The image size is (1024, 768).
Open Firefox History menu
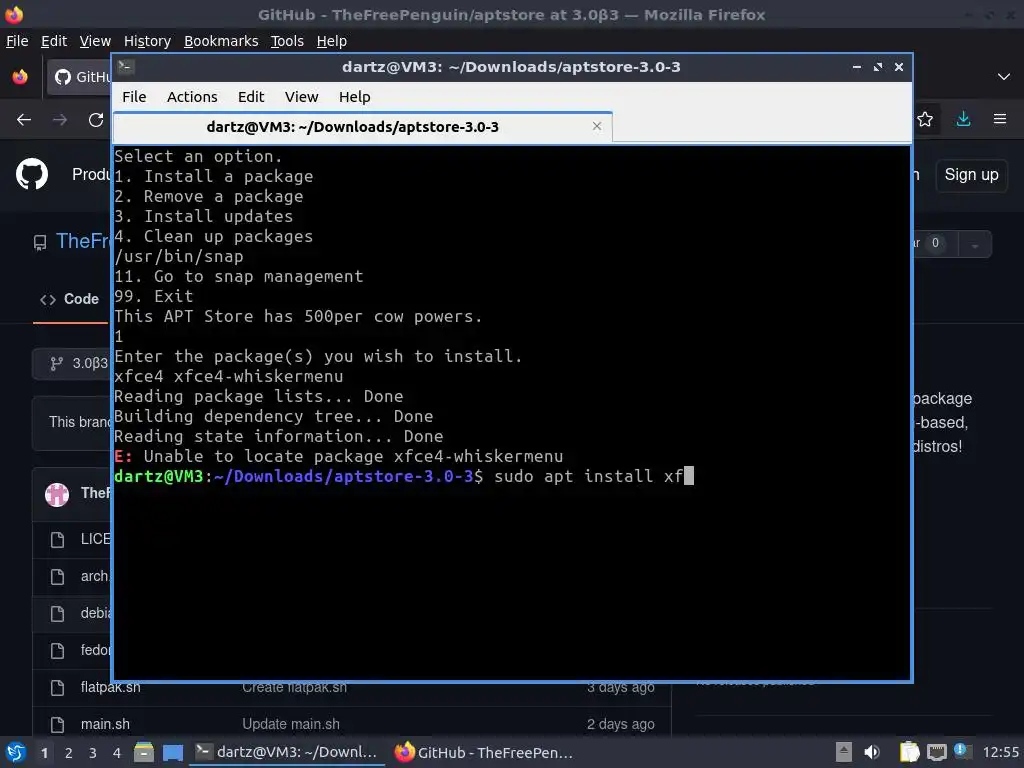147,41
